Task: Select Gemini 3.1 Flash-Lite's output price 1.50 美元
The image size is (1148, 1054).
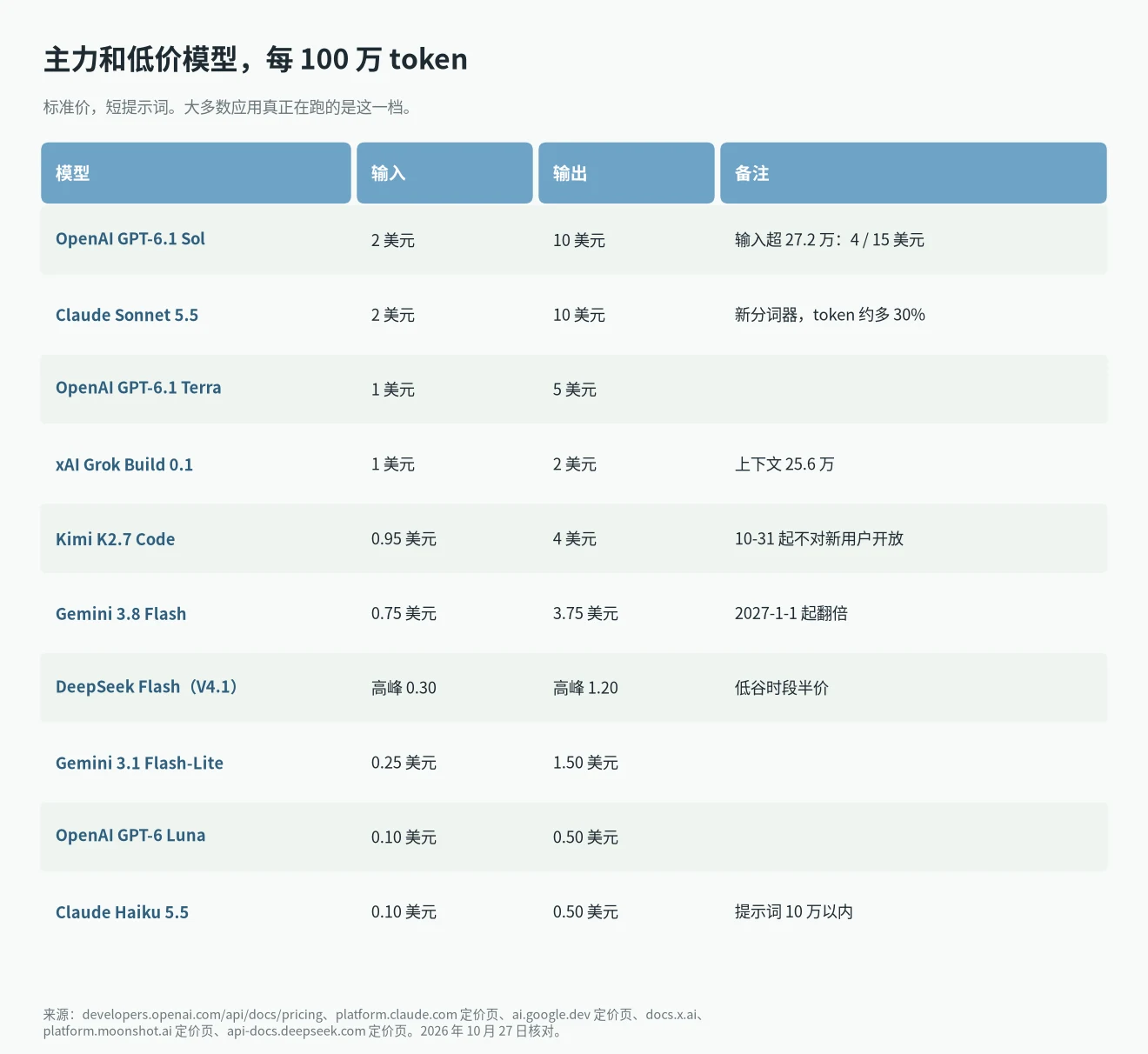Action: coord(585,763)
